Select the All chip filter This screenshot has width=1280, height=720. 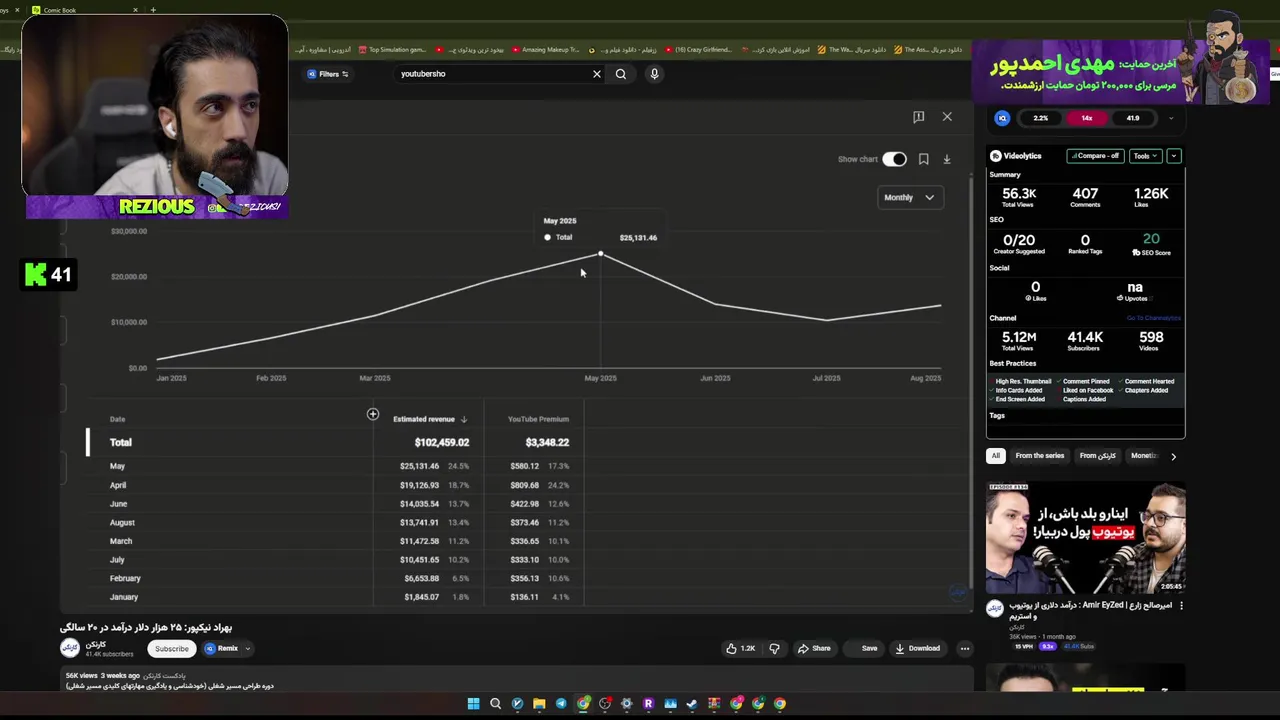995,456
